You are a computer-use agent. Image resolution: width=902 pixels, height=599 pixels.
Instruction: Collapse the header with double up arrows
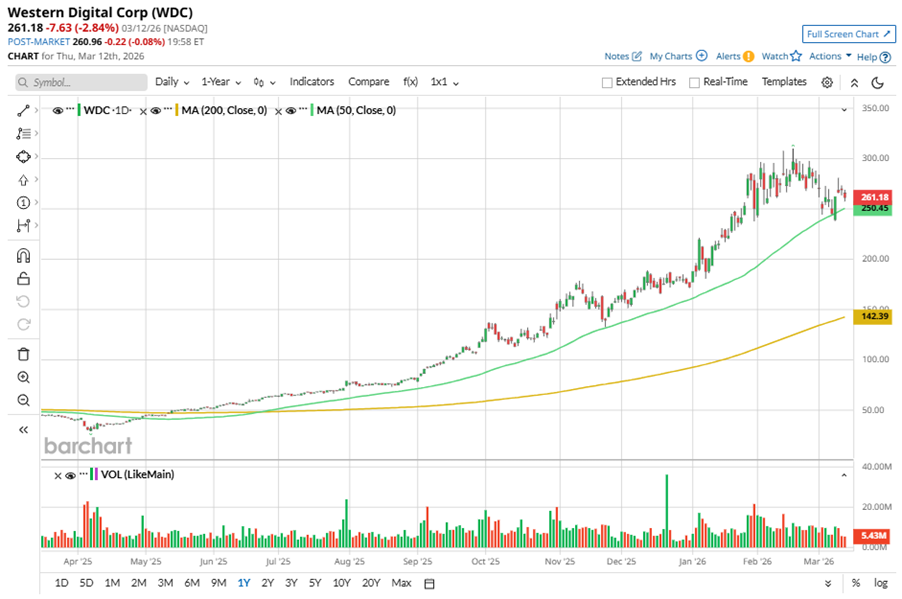click(x=854, y=82)
